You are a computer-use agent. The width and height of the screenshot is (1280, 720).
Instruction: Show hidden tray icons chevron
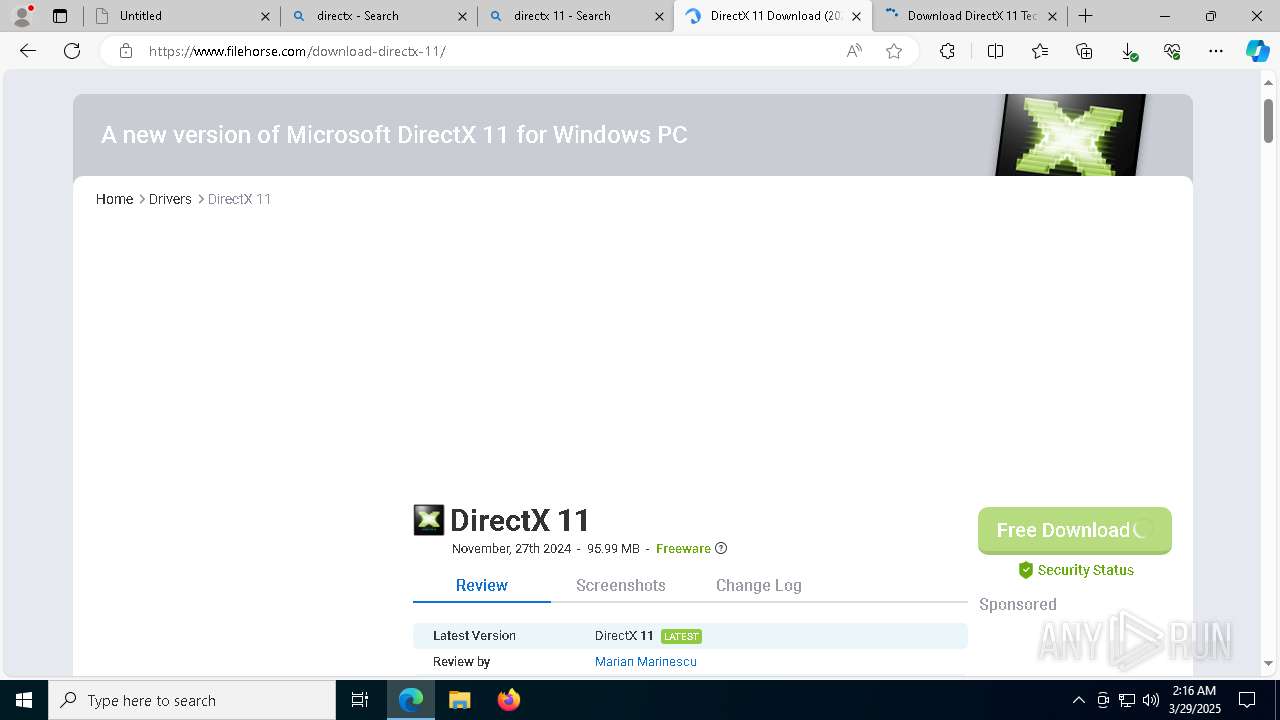pyautogui.click(x=1078, y=700)
